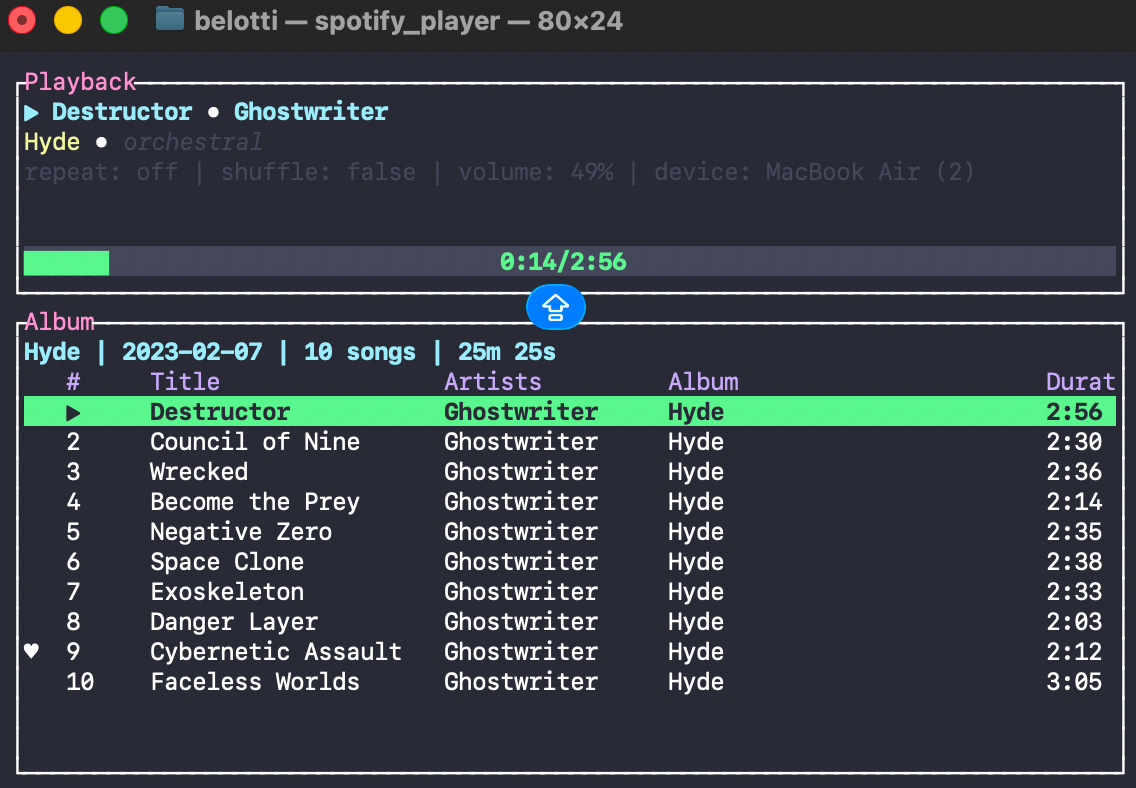This screenshot has width=1136, height=788.
Task: Click the shuffle: false status
Action: coord(318,172)
